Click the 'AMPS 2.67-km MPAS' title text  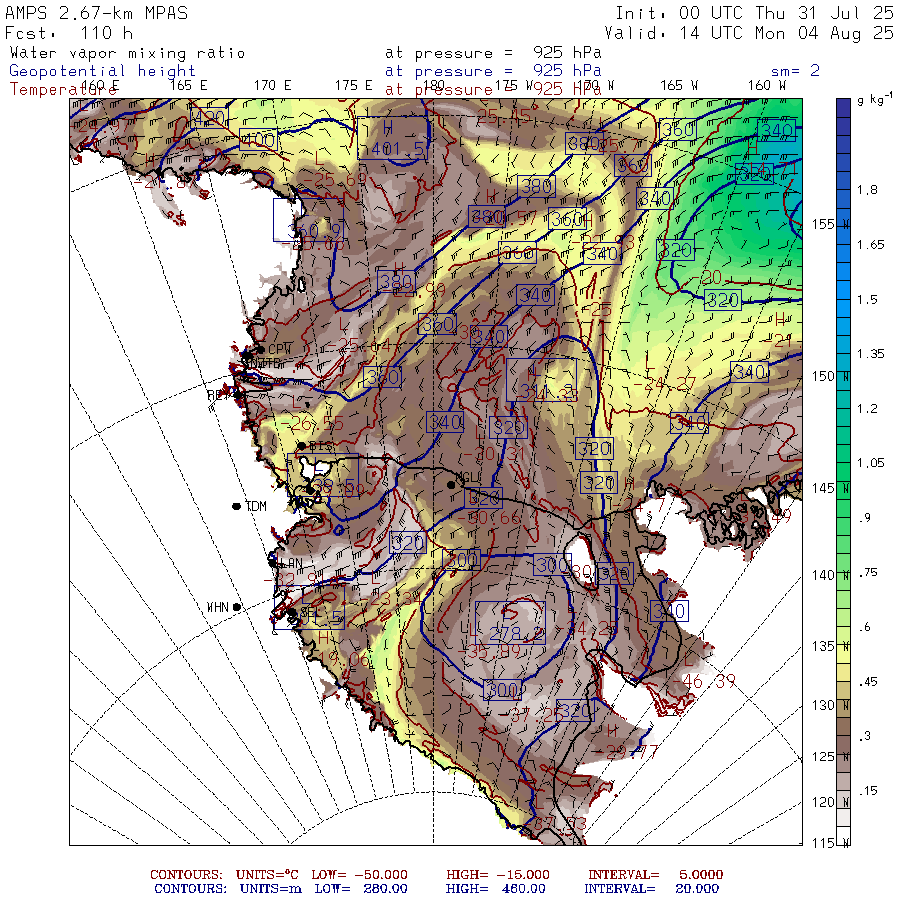[x=96, y=13]
